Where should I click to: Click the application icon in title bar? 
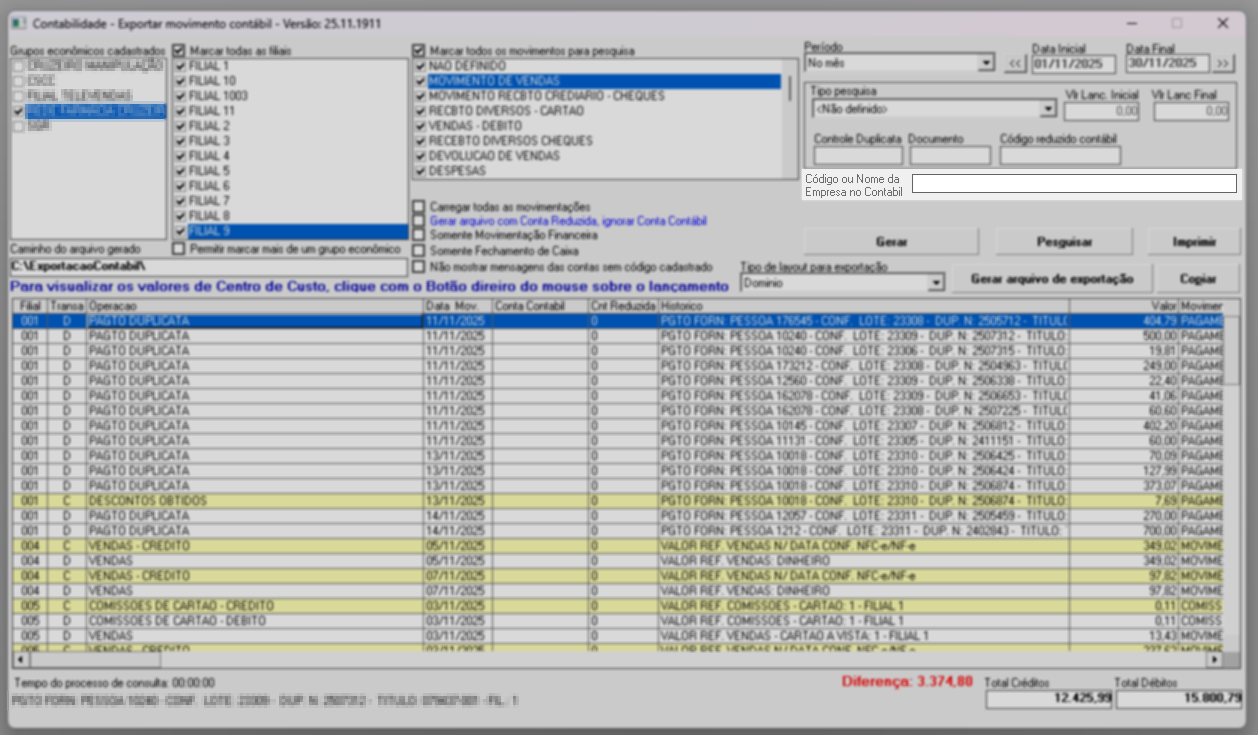(18, 22)
